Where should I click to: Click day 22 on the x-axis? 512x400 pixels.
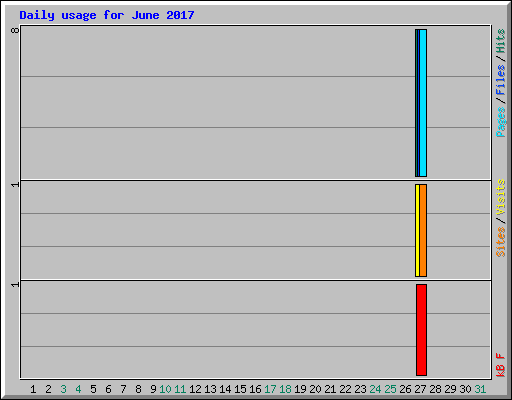345,389
